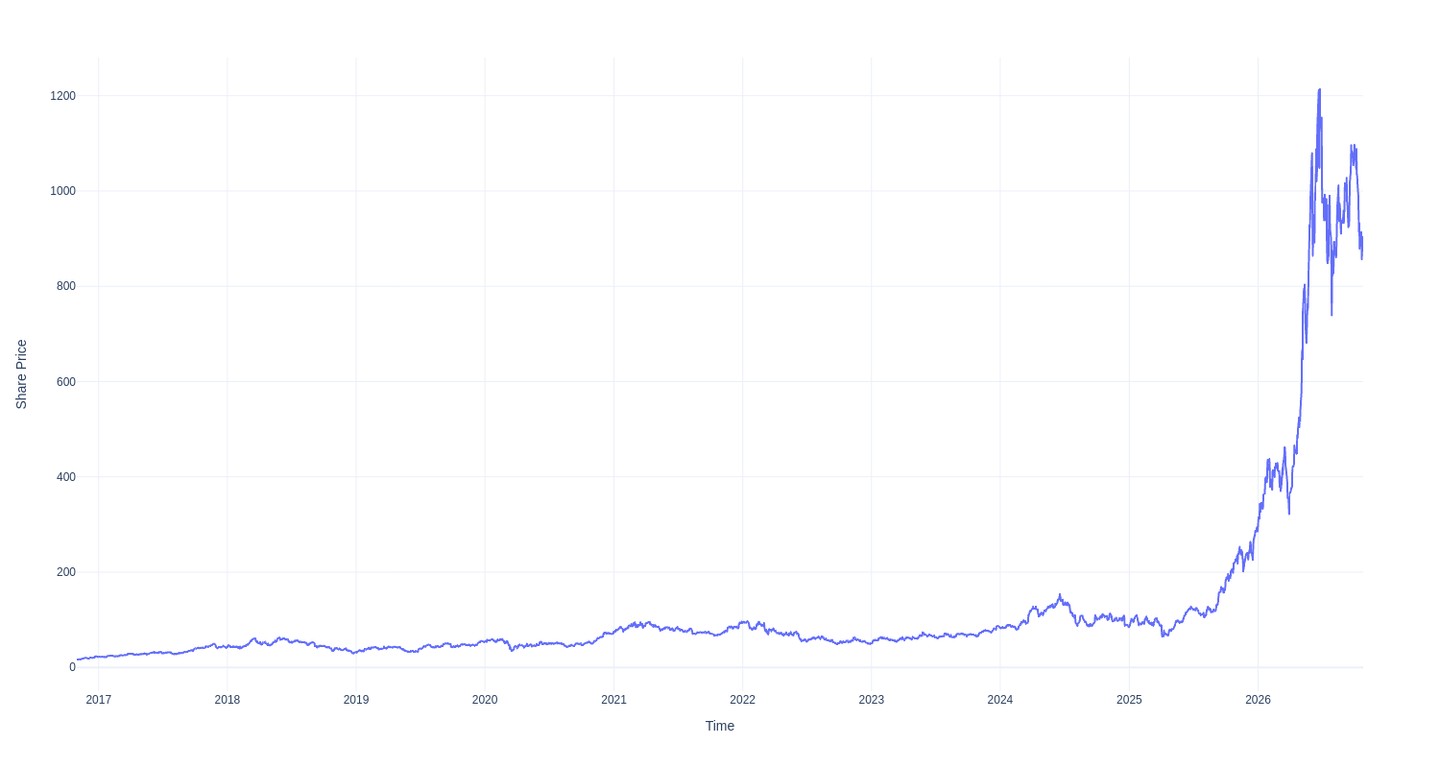Click the "Share Price" y-axis title
The width and height of the screenshot is (1440, 768).
[21, 374]
